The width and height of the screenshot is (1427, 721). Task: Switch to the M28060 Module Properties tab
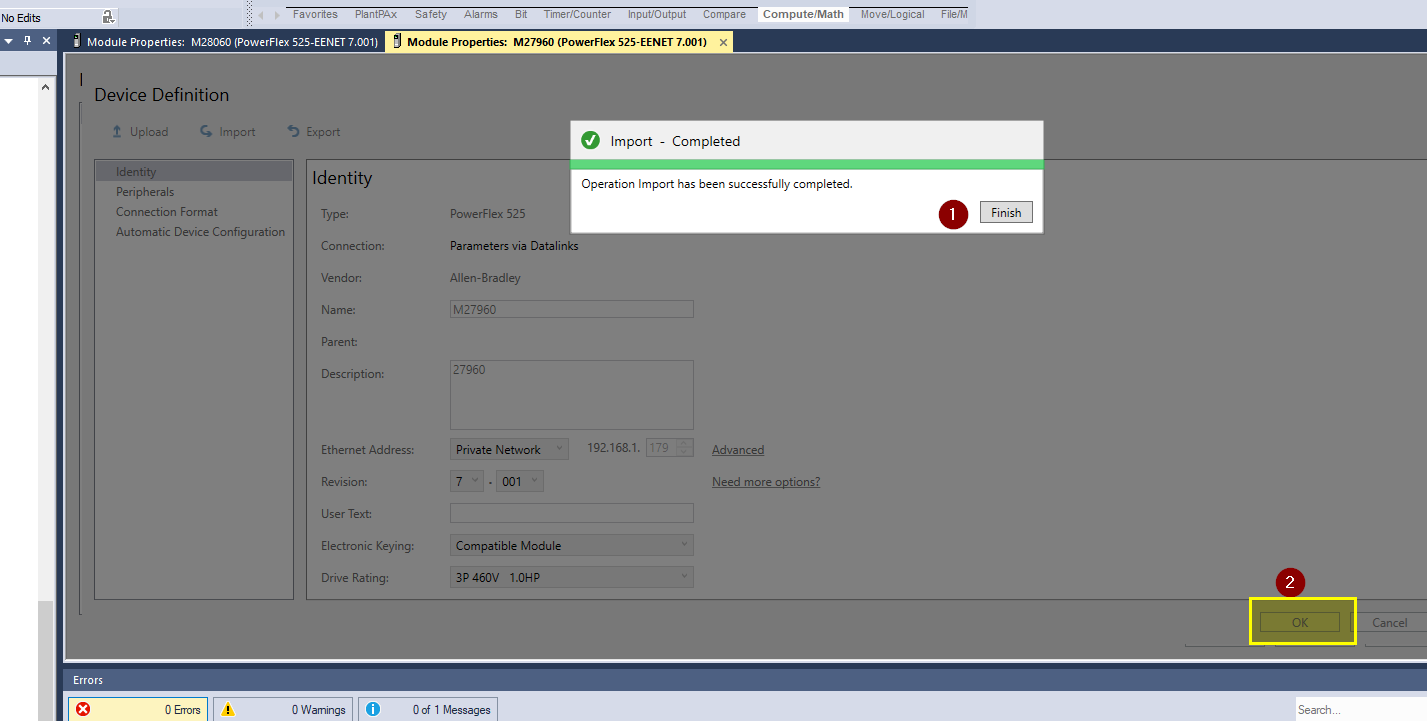[225, 42]
